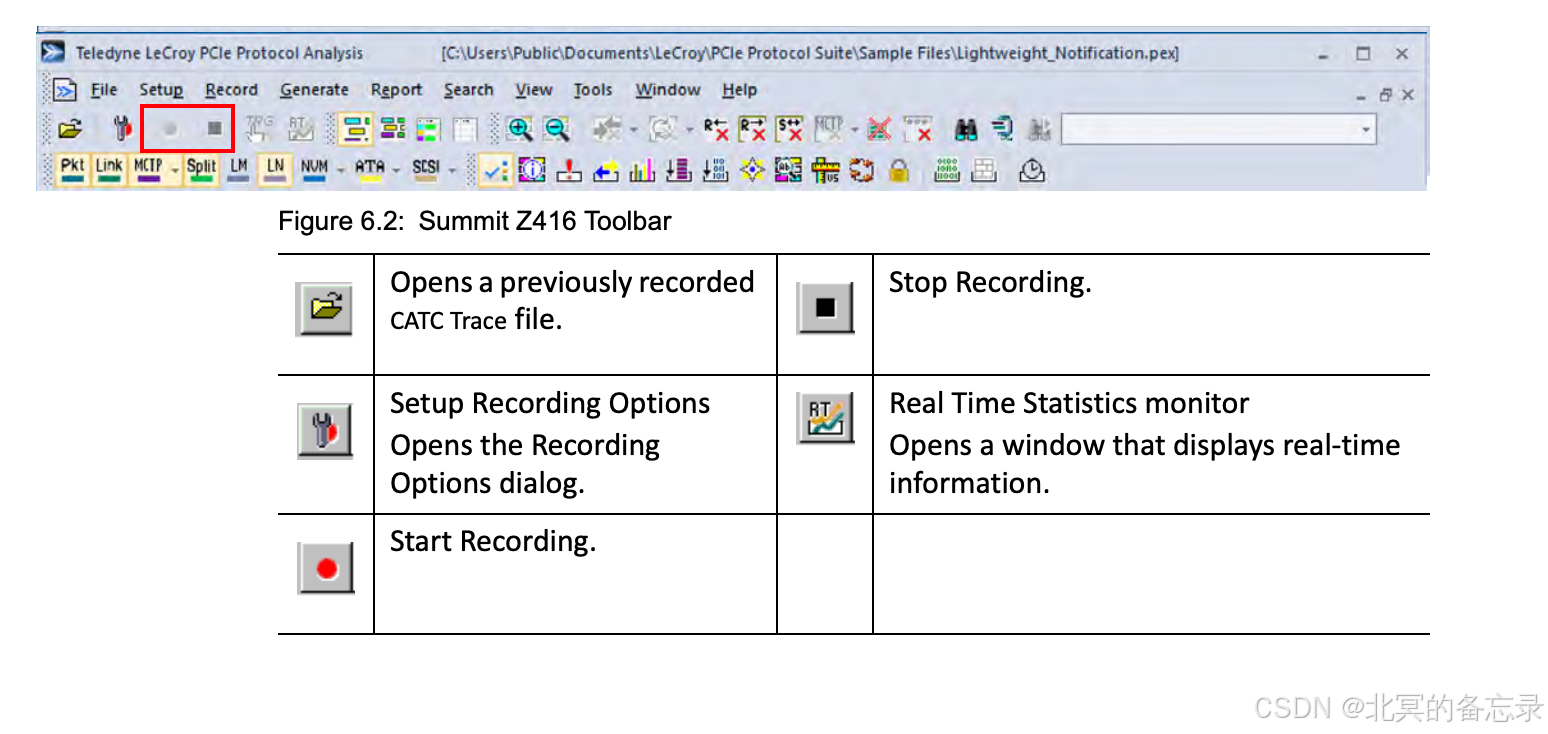This screenshot has width=1548, height=734.
Task: Click the blue and yellow arrows icon
Action: click(606, 171)
